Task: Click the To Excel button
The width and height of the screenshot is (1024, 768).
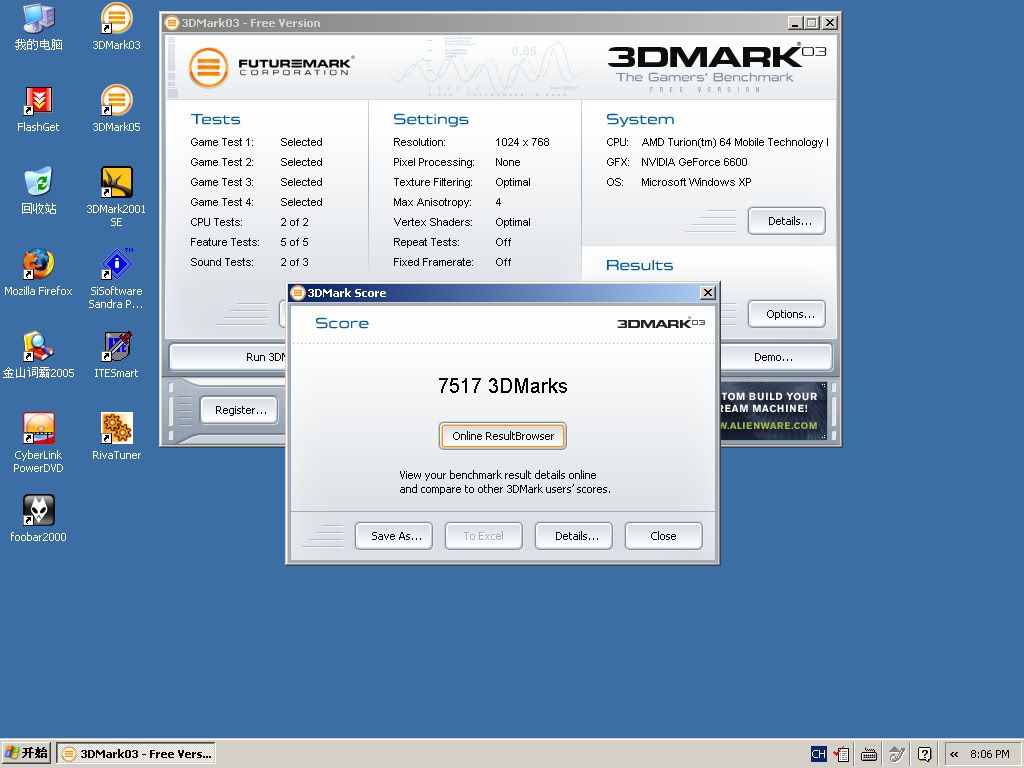Action: [x=483, y=536]
